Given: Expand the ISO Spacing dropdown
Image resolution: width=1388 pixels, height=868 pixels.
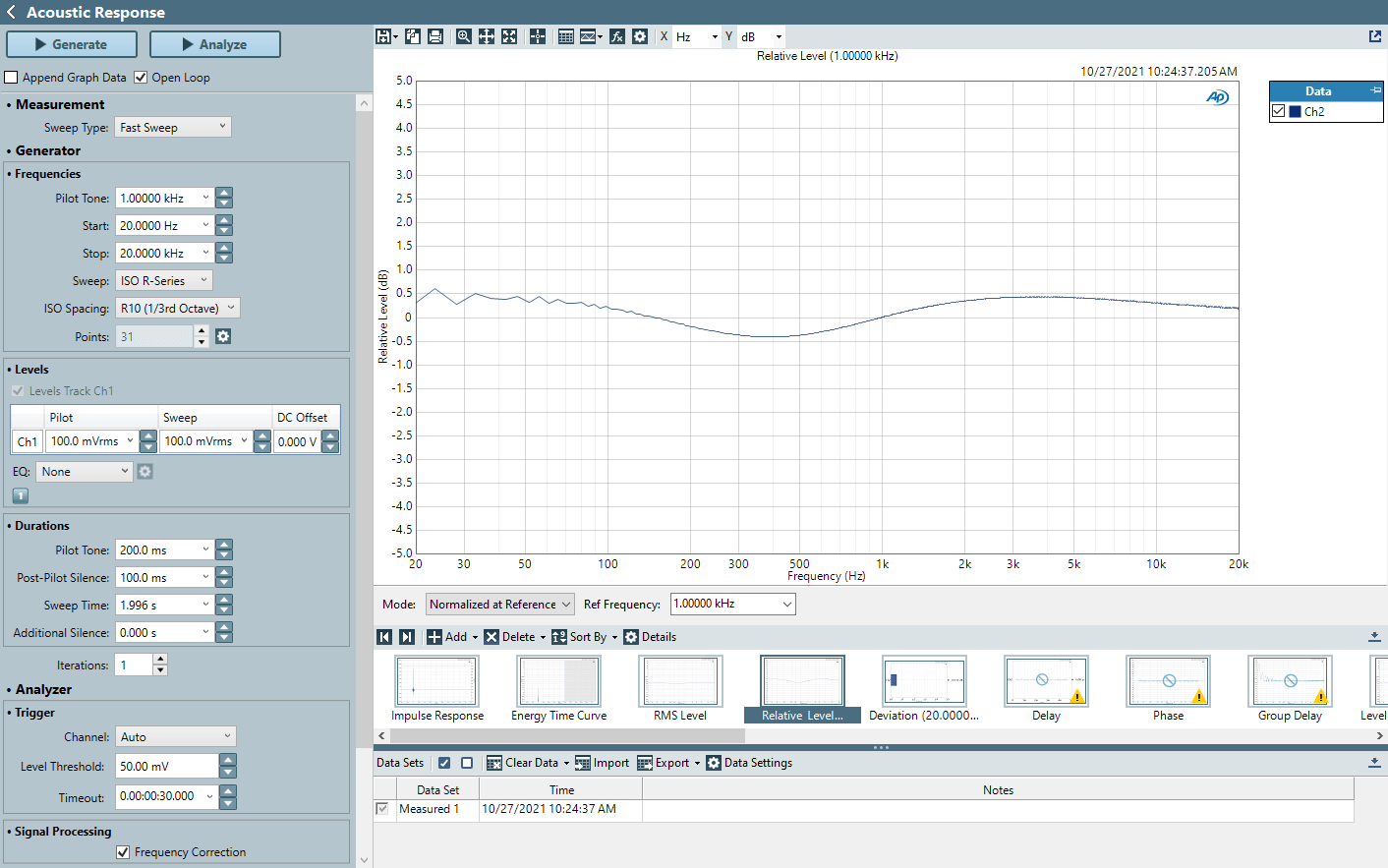Looking at the screenshot, I should (178, 308).
